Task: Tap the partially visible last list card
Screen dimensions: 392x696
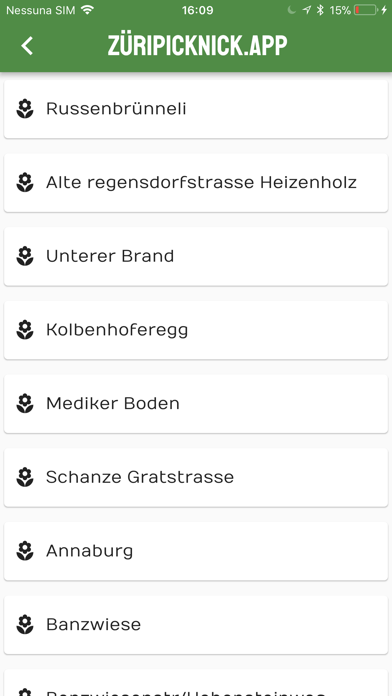Action: 196,683
